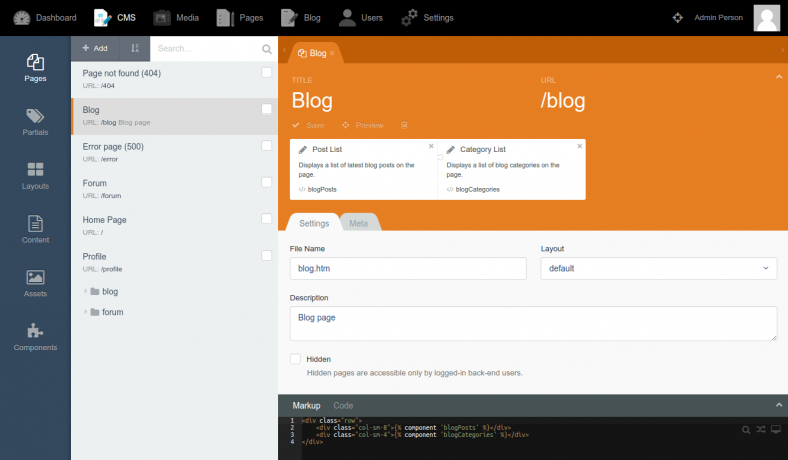The width and height of the screenshot is (788, 460).
Task: Click the sort order icon beside Add
Action: (135, 48)
